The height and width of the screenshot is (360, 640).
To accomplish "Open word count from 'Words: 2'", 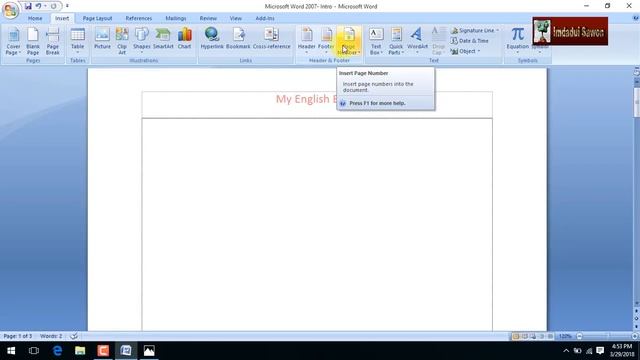I will (51, 336).
